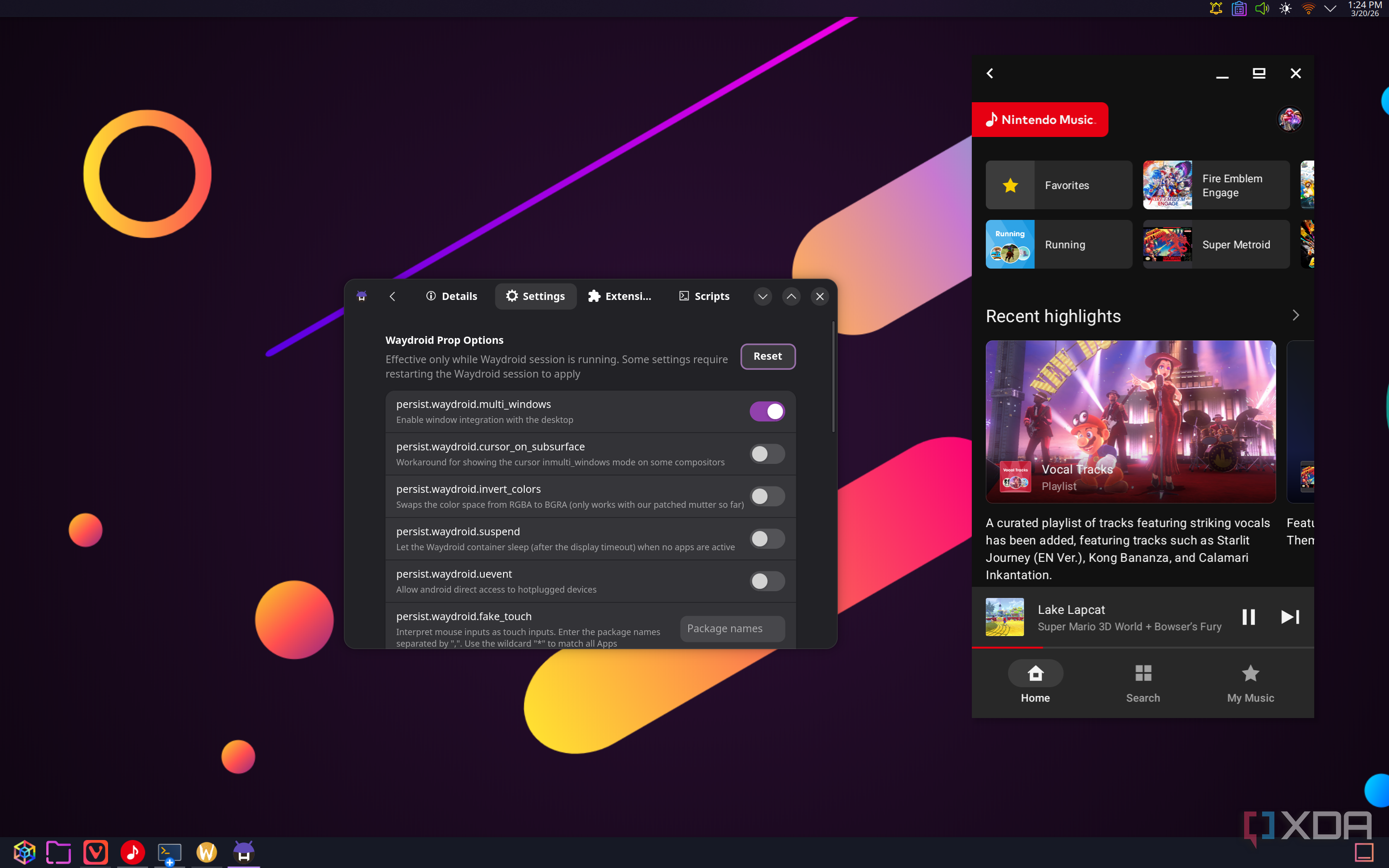Click the Reset button for prop options

767,356
